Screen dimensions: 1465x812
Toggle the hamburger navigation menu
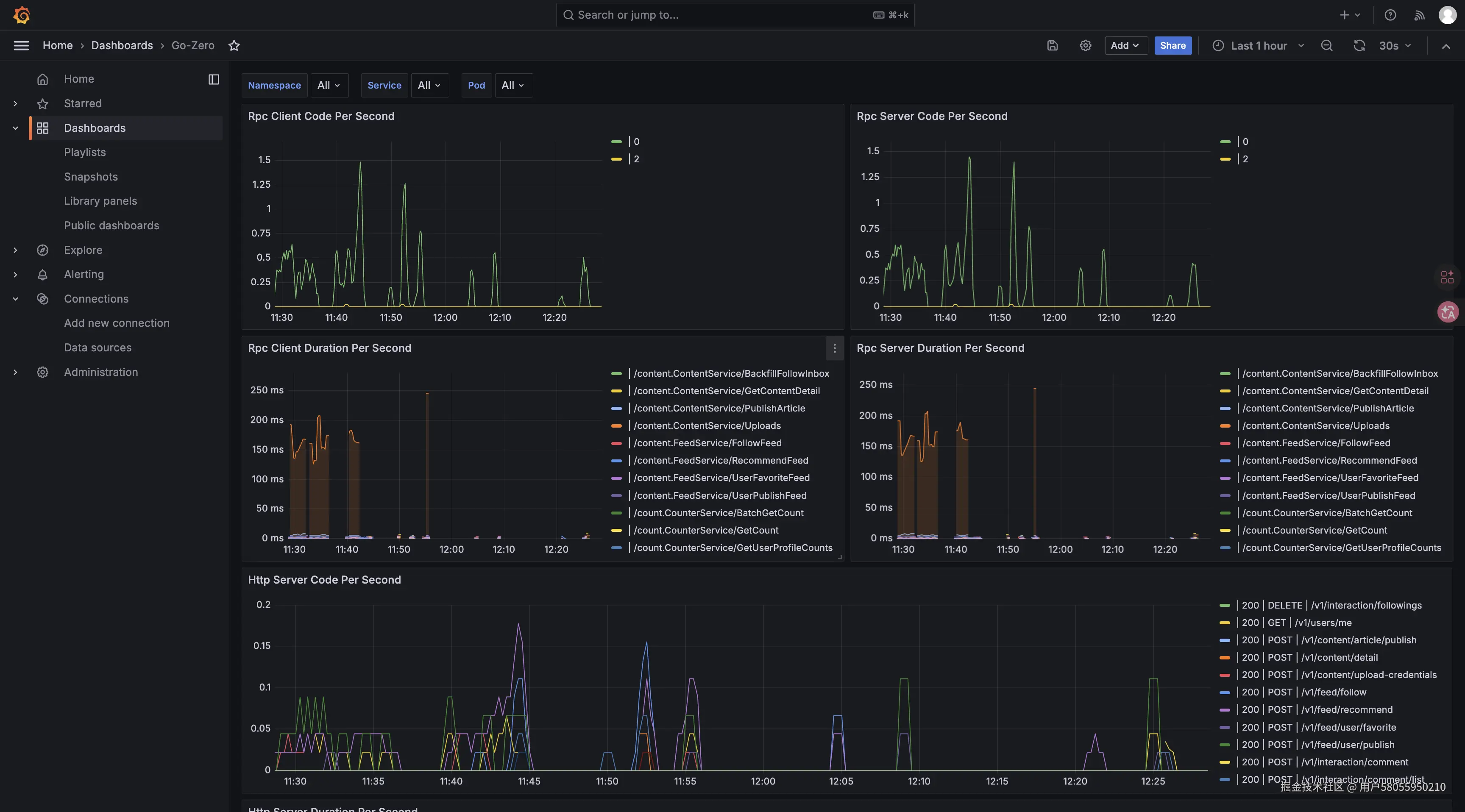21,45
